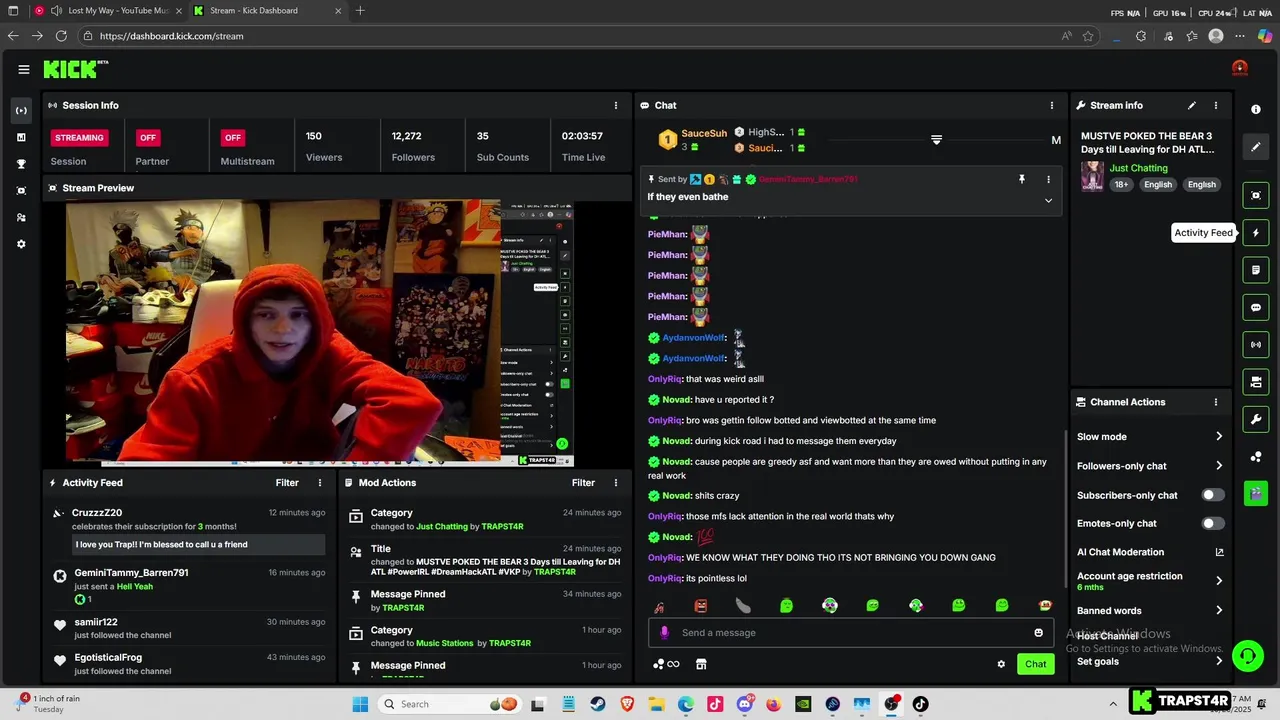Toggle the Mod Actions notes widget in the right rail
Viewport: 1280px width, 720px height.
coord(1256,270)
